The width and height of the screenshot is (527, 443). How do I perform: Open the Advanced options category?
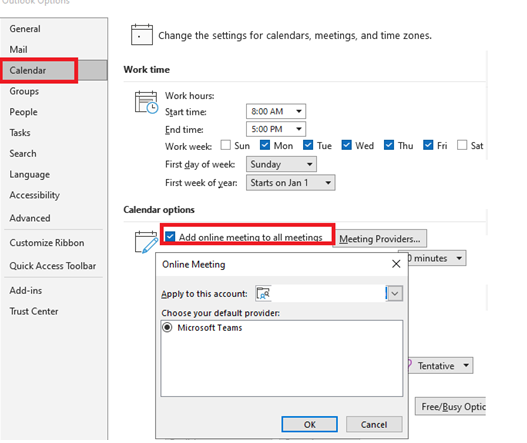(x=30, y=218)
